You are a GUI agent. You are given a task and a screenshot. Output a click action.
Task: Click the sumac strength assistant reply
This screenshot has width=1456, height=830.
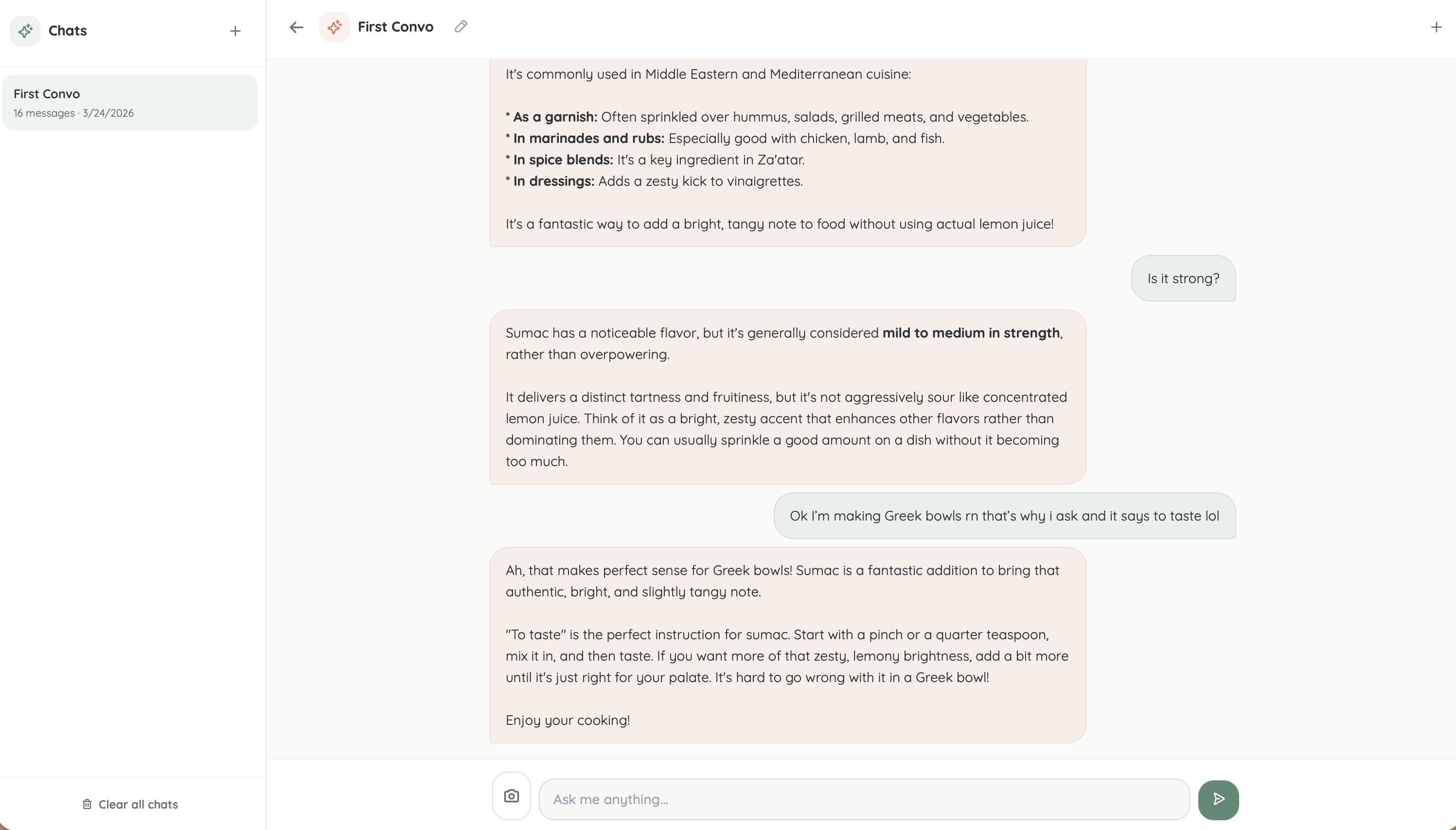786,397
